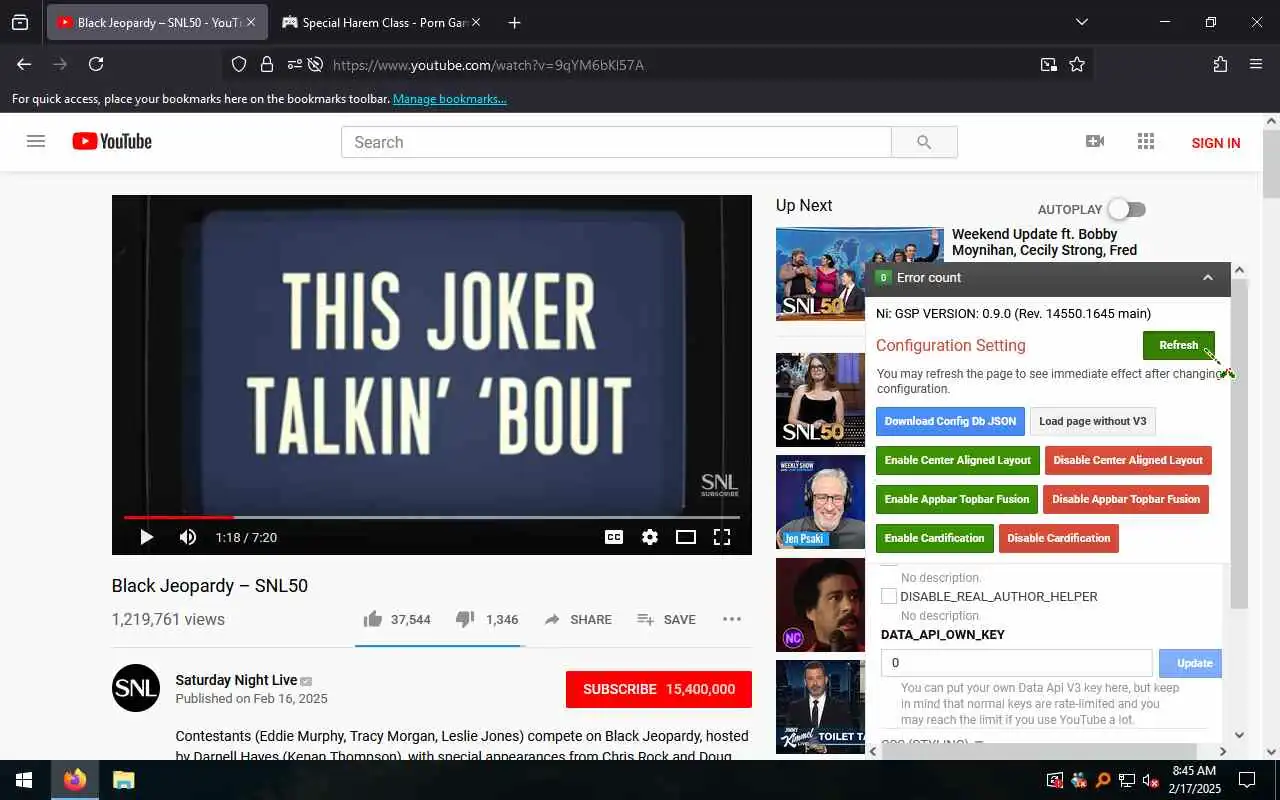Click the green Refresh button
This screenshot has height=800, width=1280.
pos(1179,345)
